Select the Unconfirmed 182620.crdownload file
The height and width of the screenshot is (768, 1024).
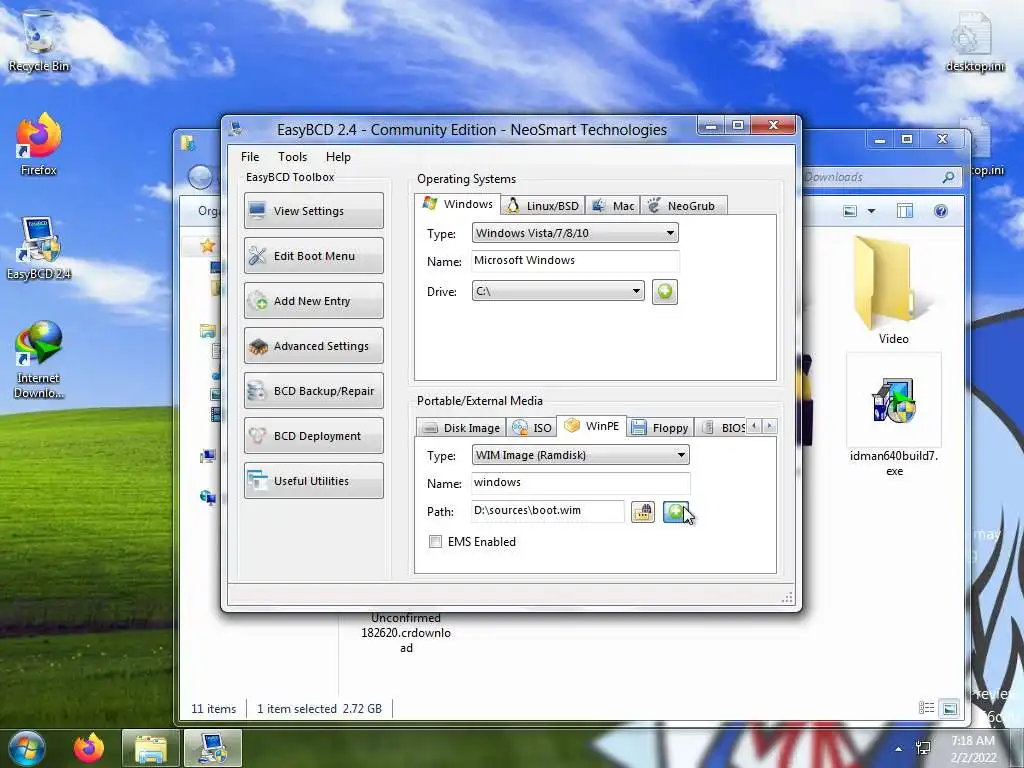pos(406,632)
